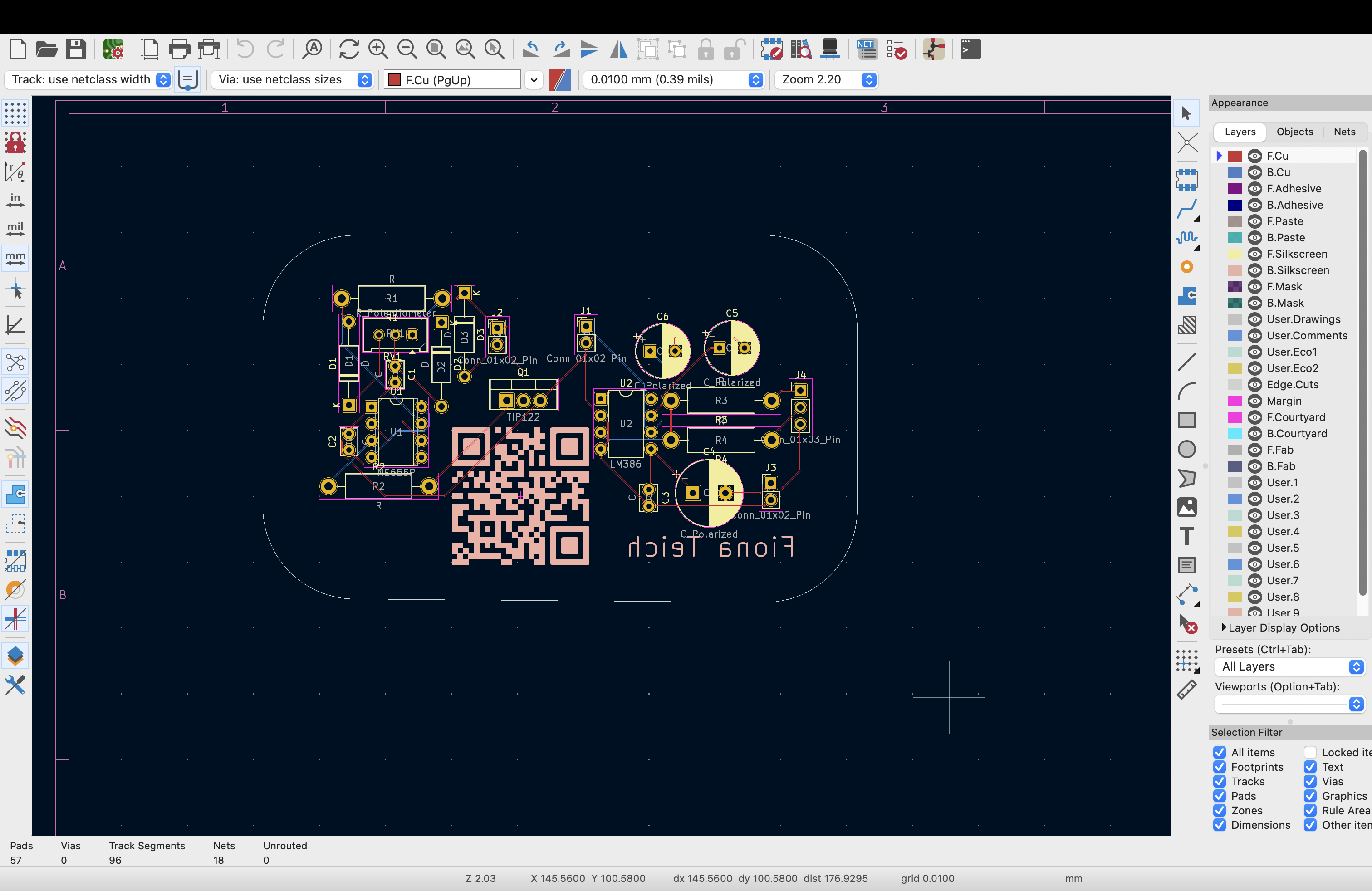Open a board file with folder icon
The image size is (1372, 891).
click(47, 49)
